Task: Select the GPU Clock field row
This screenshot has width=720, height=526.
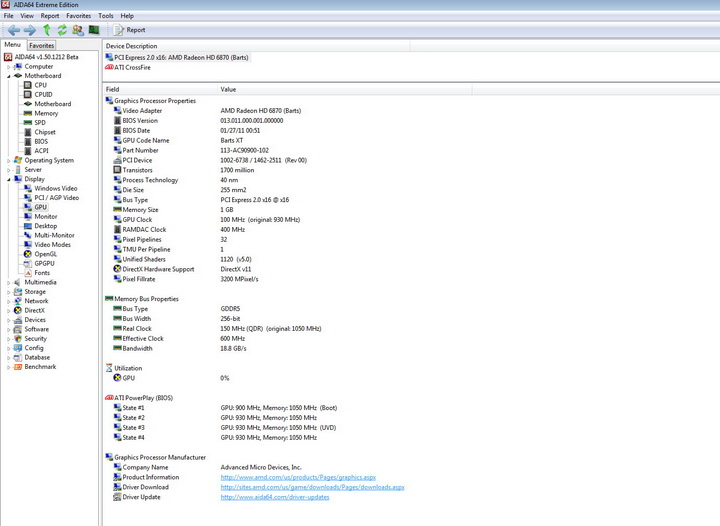Action: [207, 220]
